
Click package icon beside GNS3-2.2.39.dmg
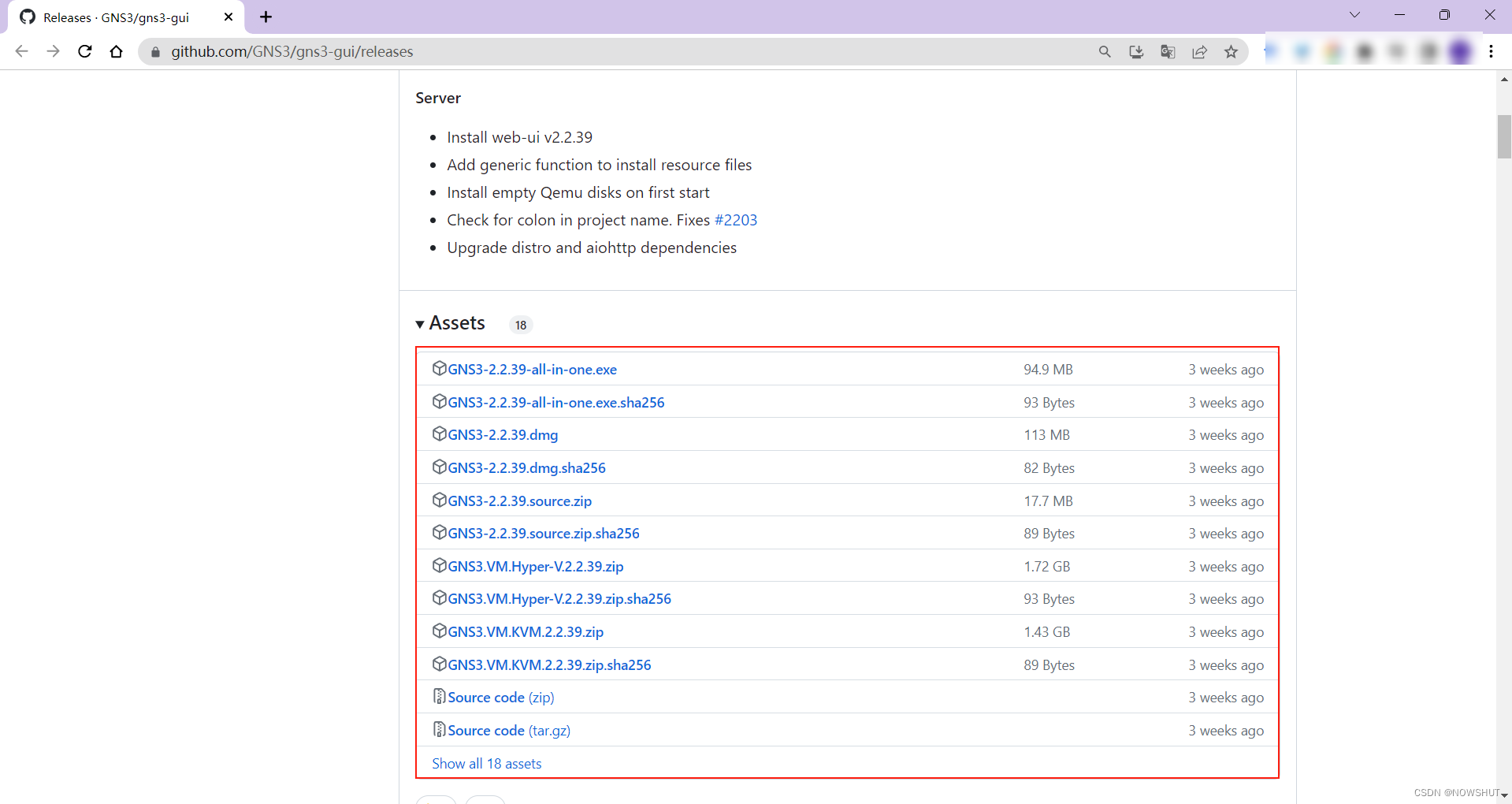click(440, 434)
